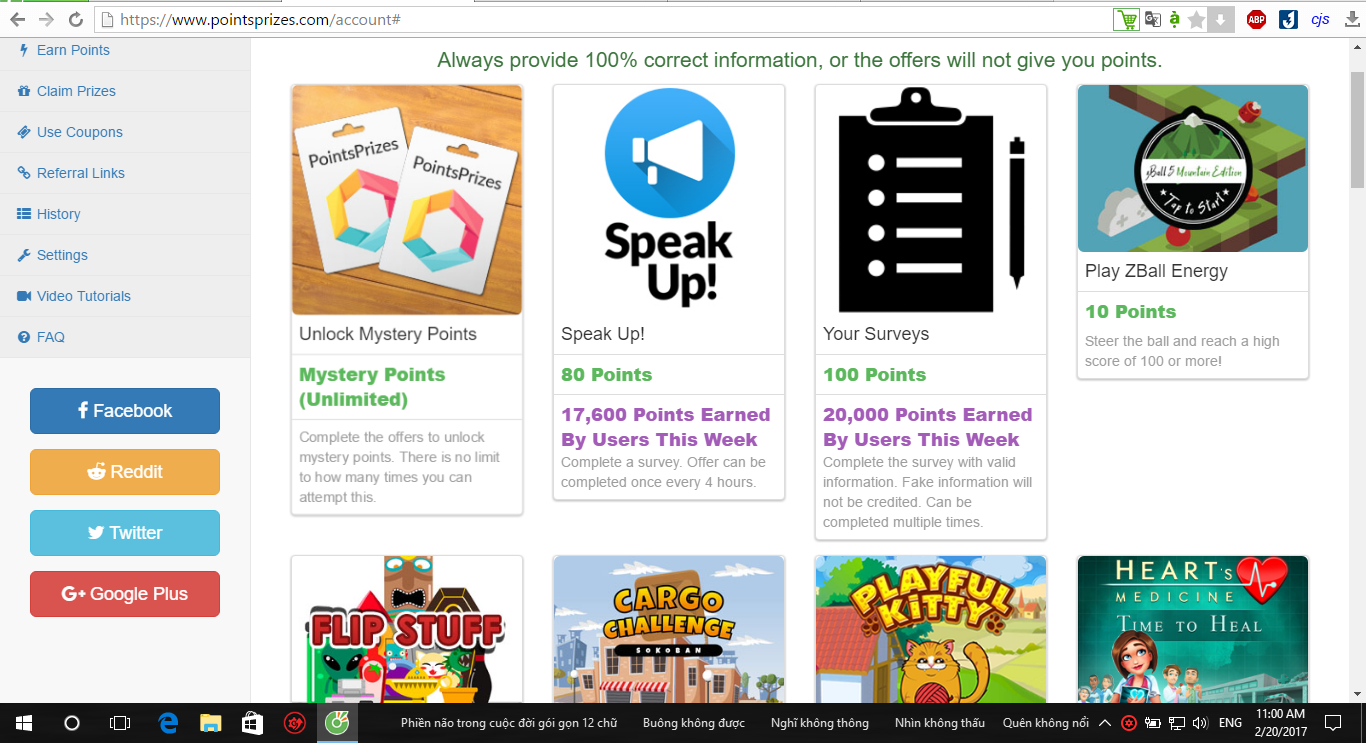View History in the sidebar

(125, 214)
